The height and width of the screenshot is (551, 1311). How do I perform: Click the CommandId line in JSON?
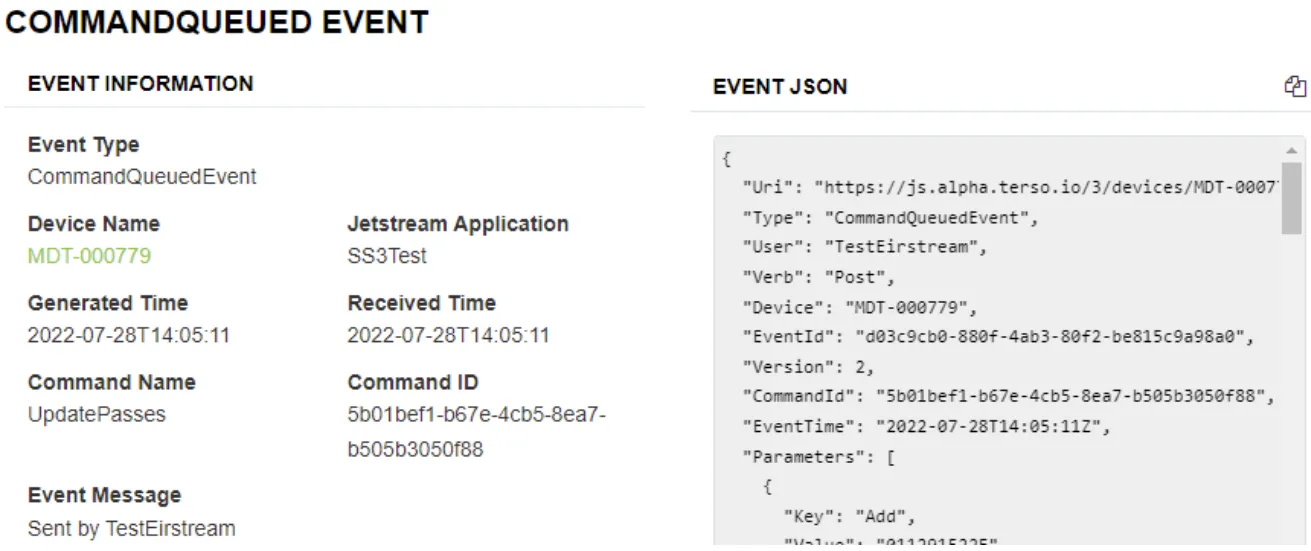point(1008,397)
